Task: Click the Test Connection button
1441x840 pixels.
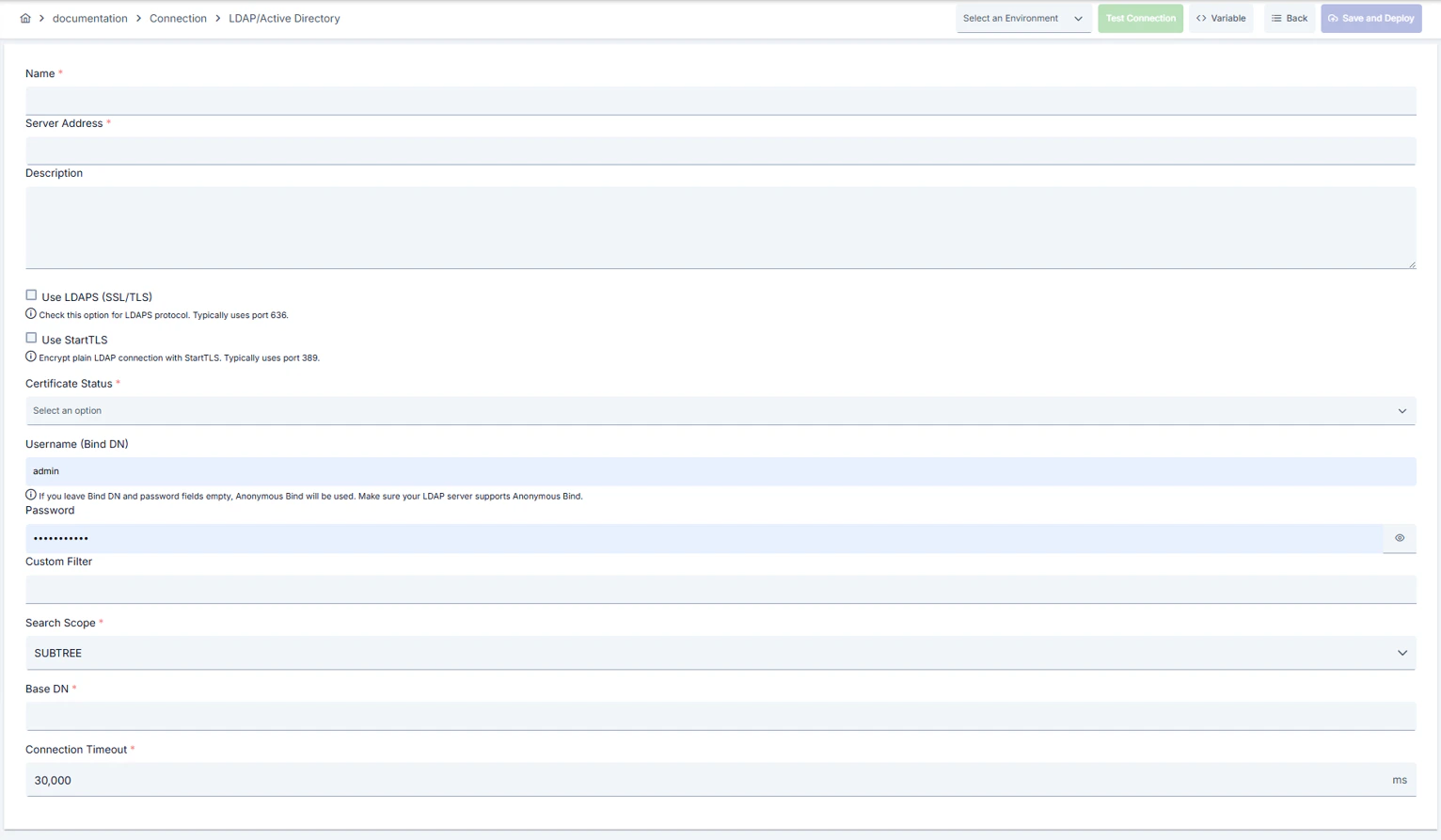Action: click(1140, 18)
